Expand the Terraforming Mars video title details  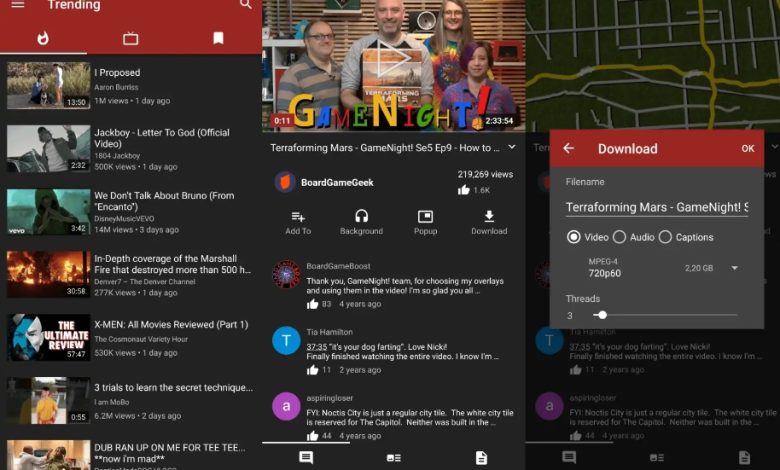512,147
